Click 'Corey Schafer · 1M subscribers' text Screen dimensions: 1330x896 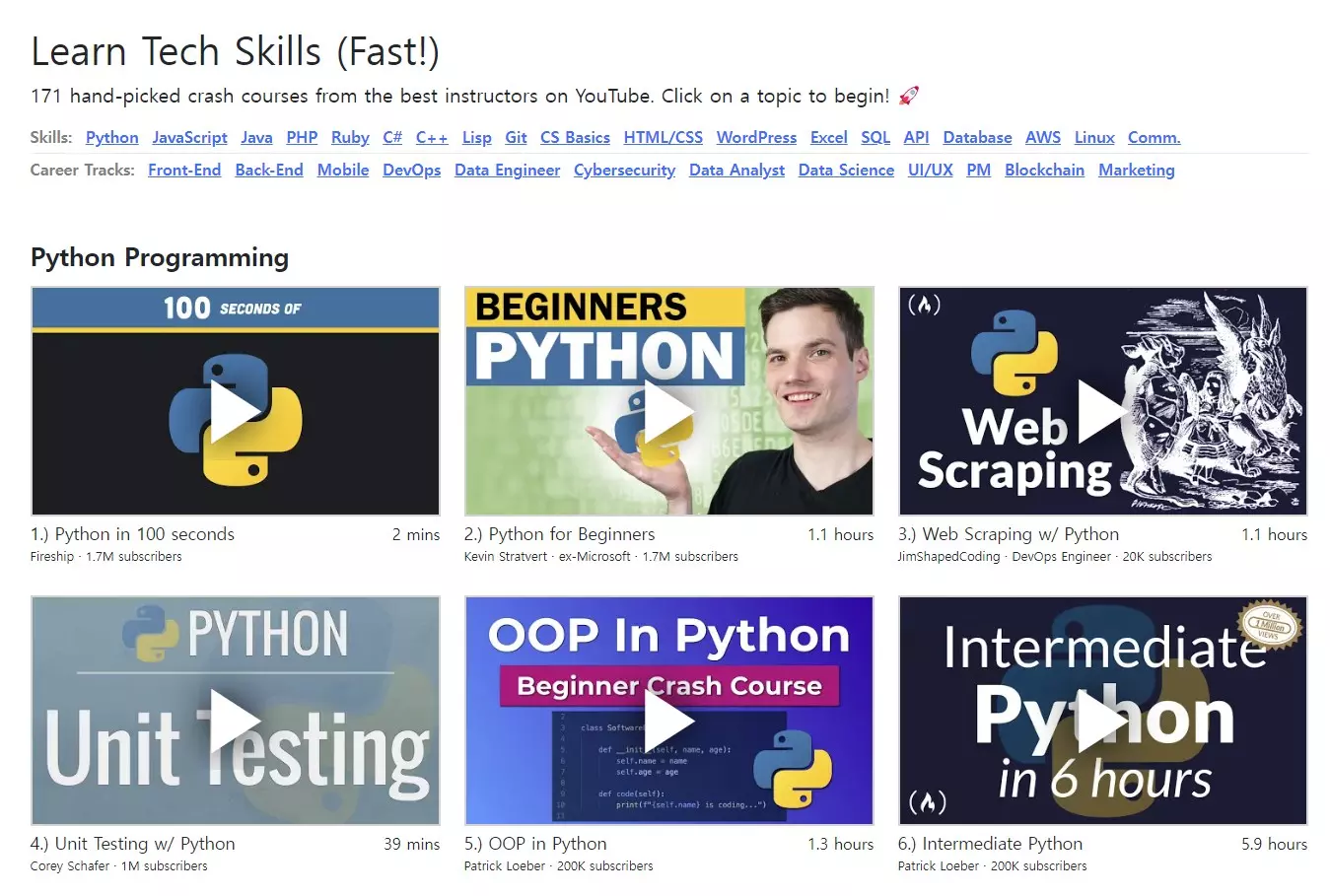coord(119,866)
